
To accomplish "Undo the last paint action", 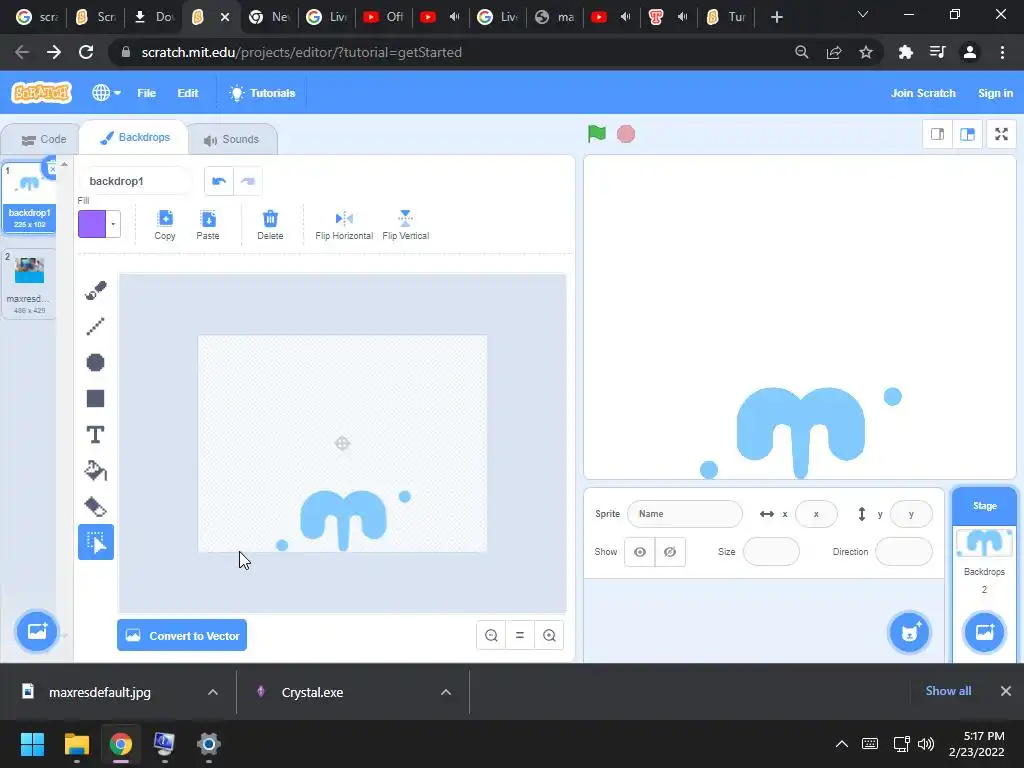I will pos(219,181).
